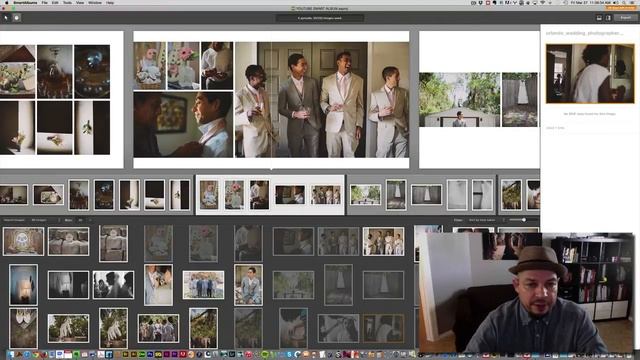
Task: Select wide hanging dress thumbnail in spread timeline
Action: tap(426, 195)
